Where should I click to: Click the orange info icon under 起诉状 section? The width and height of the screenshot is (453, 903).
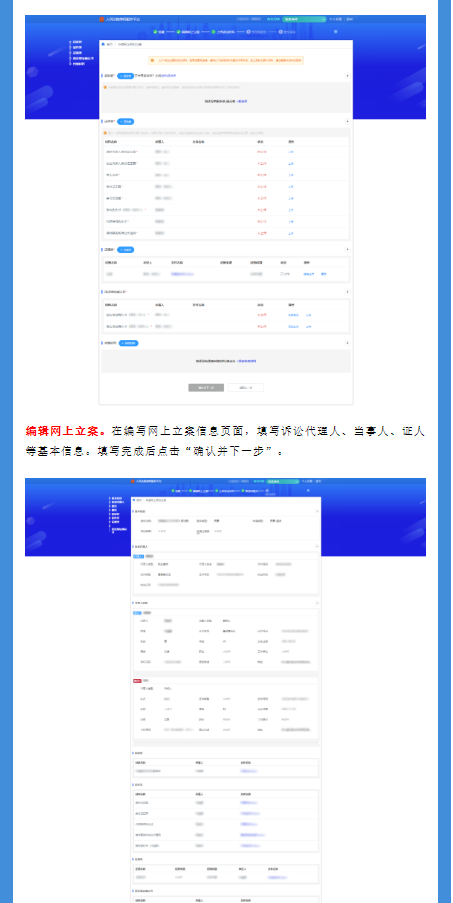coord(105,88)
